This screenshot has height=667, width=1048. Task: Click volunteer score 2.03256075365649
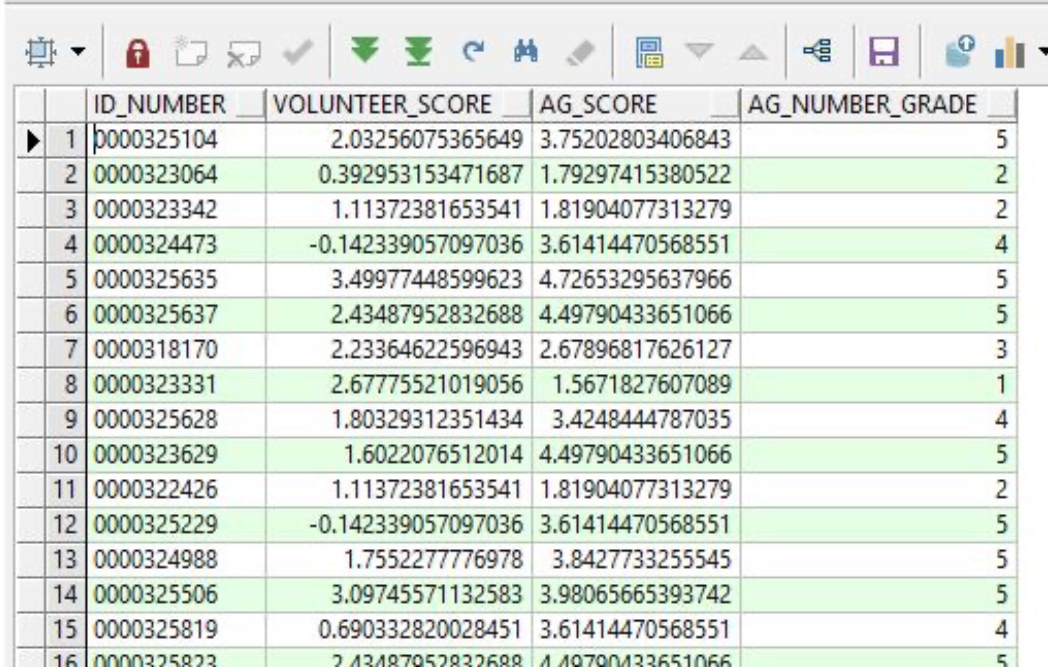point(399,140)
